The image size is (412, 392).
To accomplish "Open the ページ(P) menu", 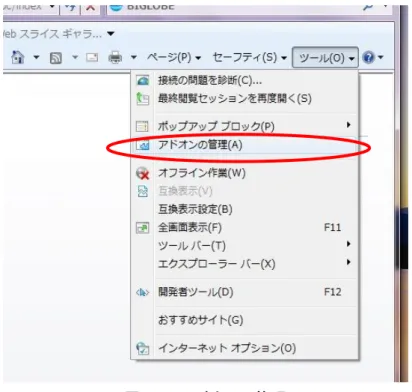I will [174, 58].
